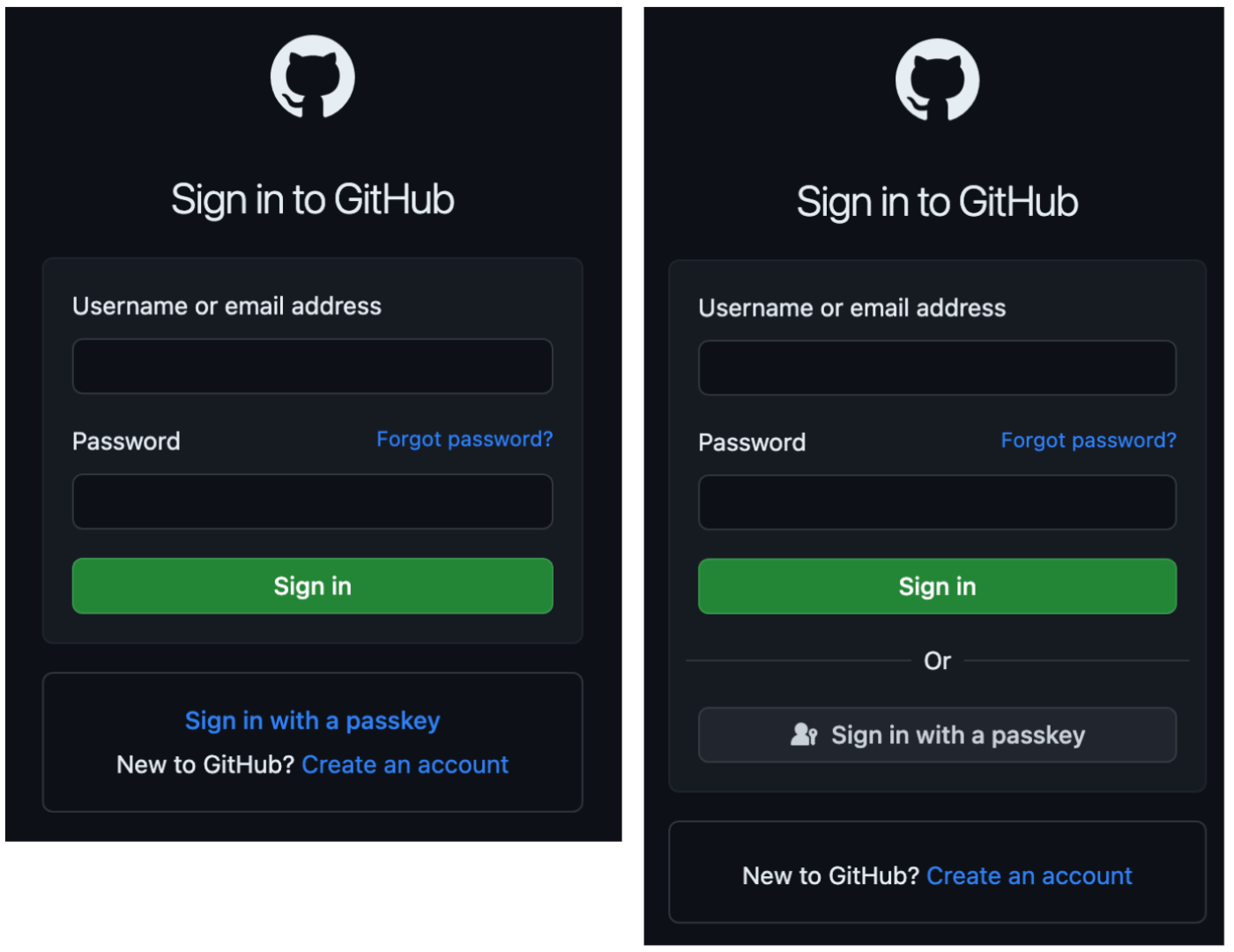This screenshot has width=1234, height=952.
Task: Click GitHub Octocat logo in left panel
Action: pos(312,77)
